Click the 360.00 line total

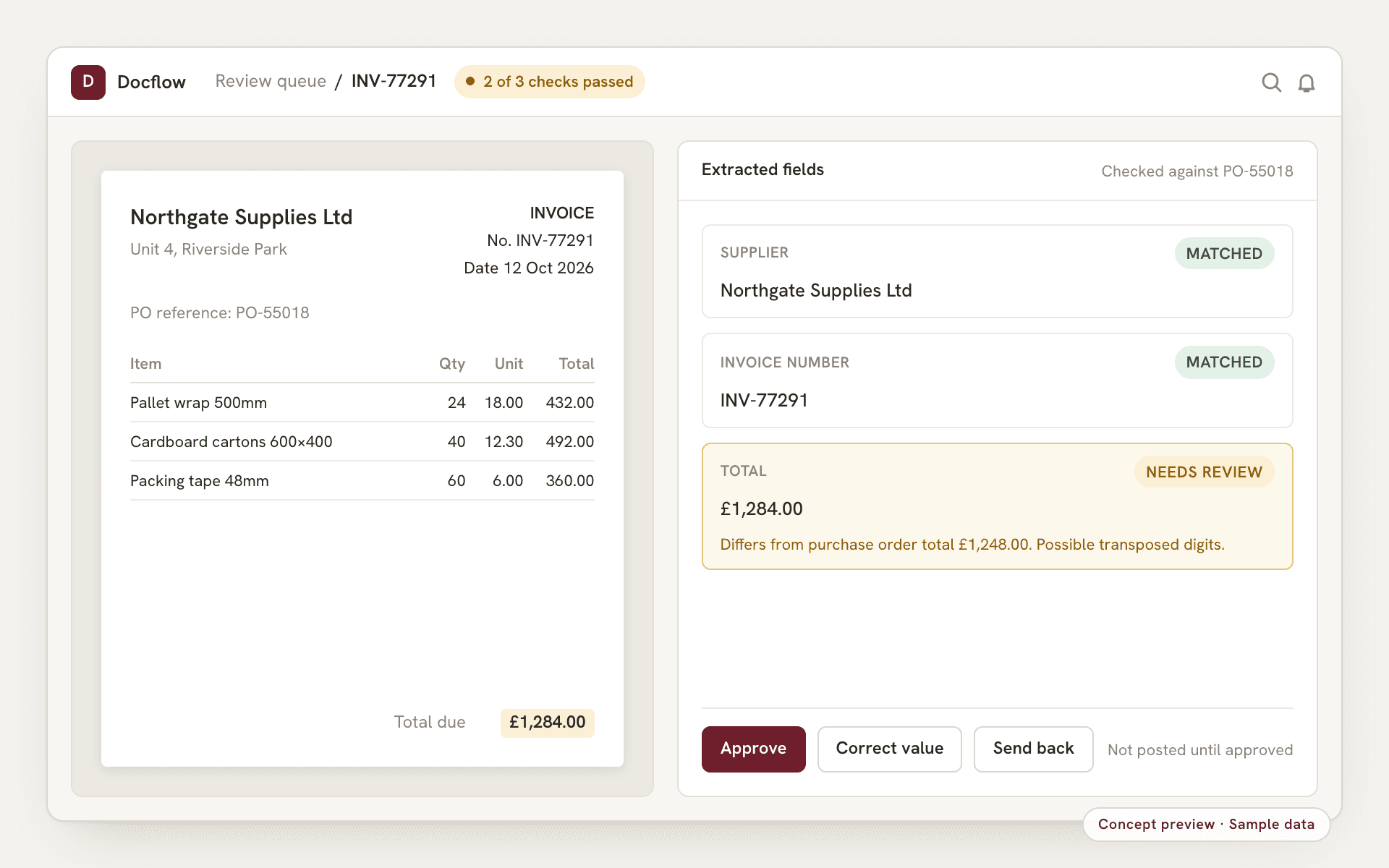click(x=569, y=481)
